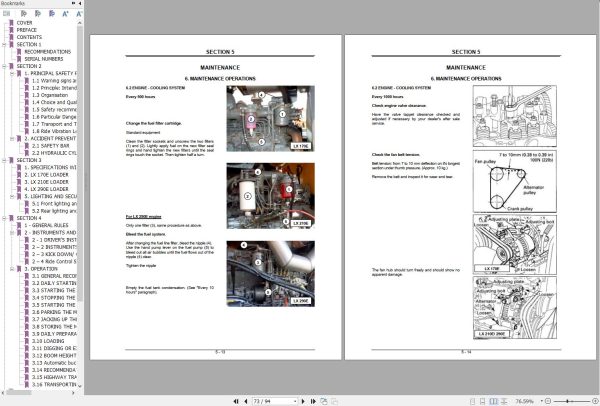Jump to the last page
Image resolution: width=600 pixels, height=406 pixels.
tap(313, 401)
